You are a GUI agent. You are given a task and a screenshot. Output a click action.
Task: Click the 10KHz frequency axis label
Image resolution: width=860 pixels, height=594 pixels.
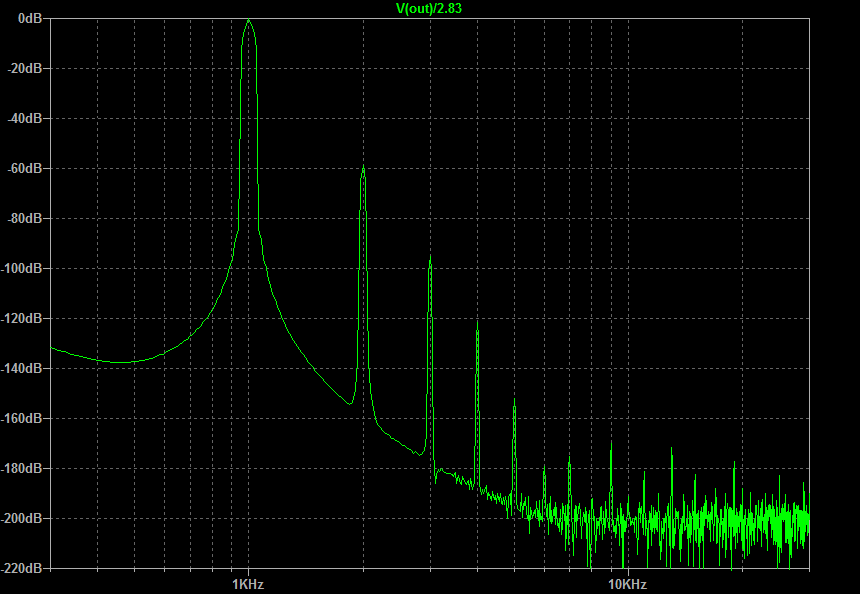pos(627,584)
